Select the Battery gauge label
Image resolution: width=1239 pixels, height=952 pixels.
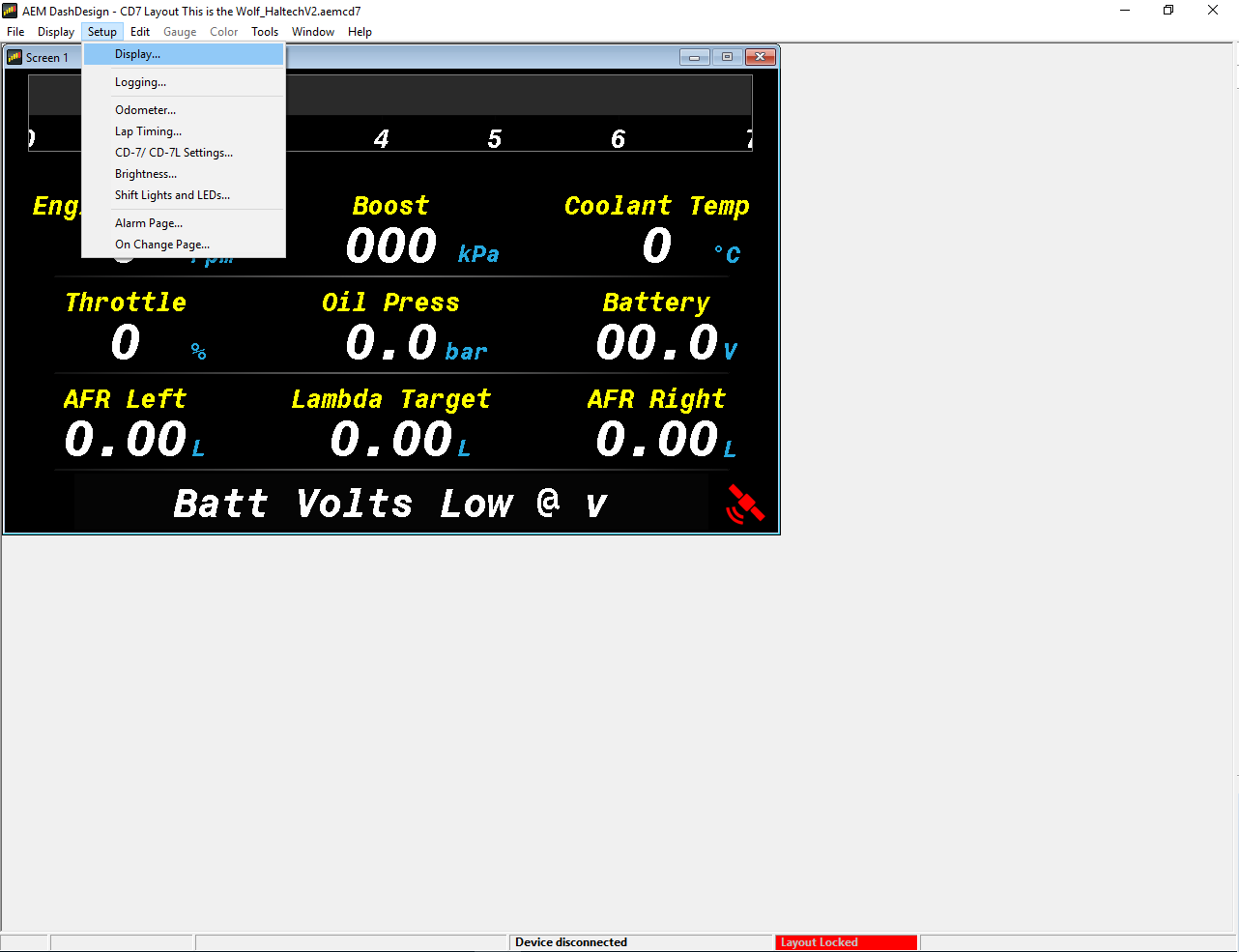click(656, 303)
